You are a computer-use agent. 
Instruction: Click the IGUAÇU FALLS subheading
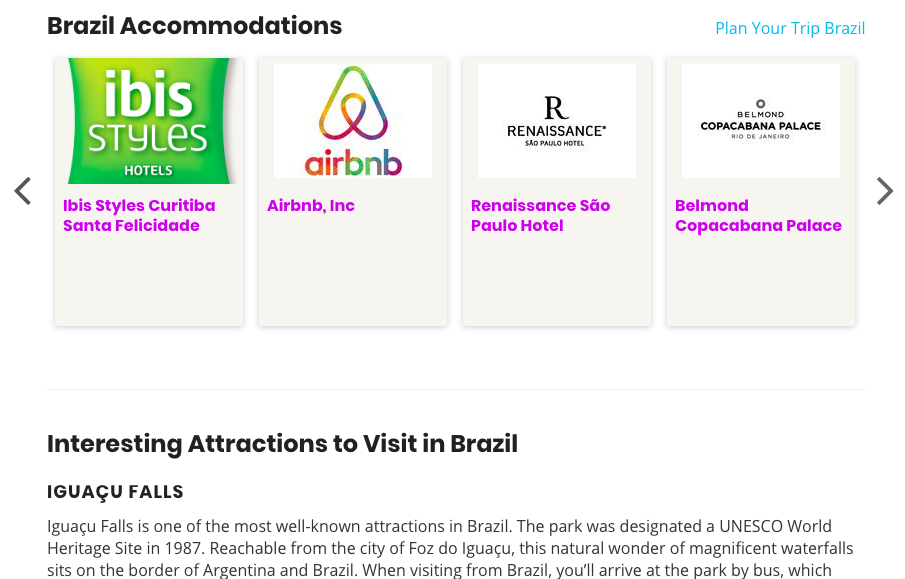point(115,492)
